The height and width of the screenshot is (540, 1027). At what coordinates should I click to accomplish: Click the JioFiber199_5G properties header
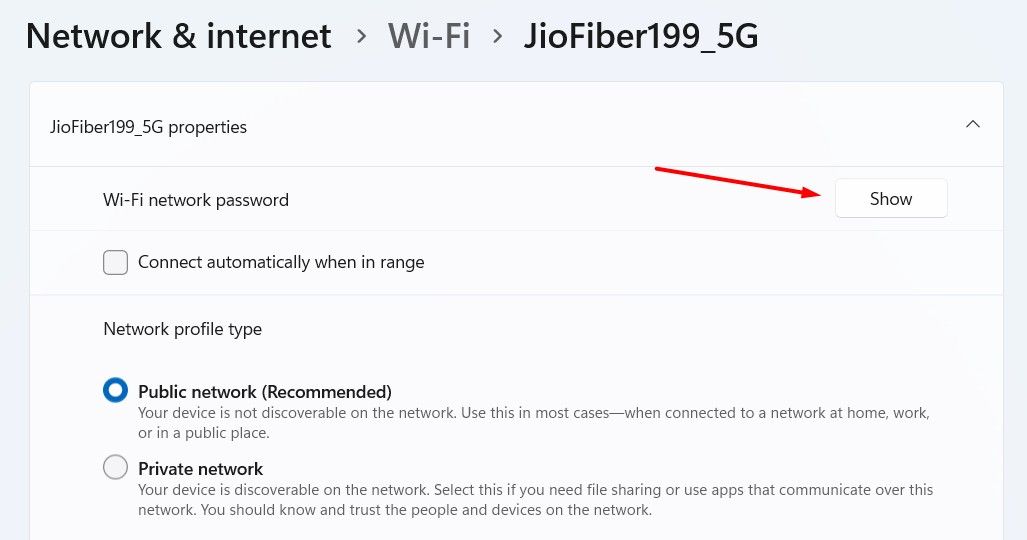click(148, 127)
